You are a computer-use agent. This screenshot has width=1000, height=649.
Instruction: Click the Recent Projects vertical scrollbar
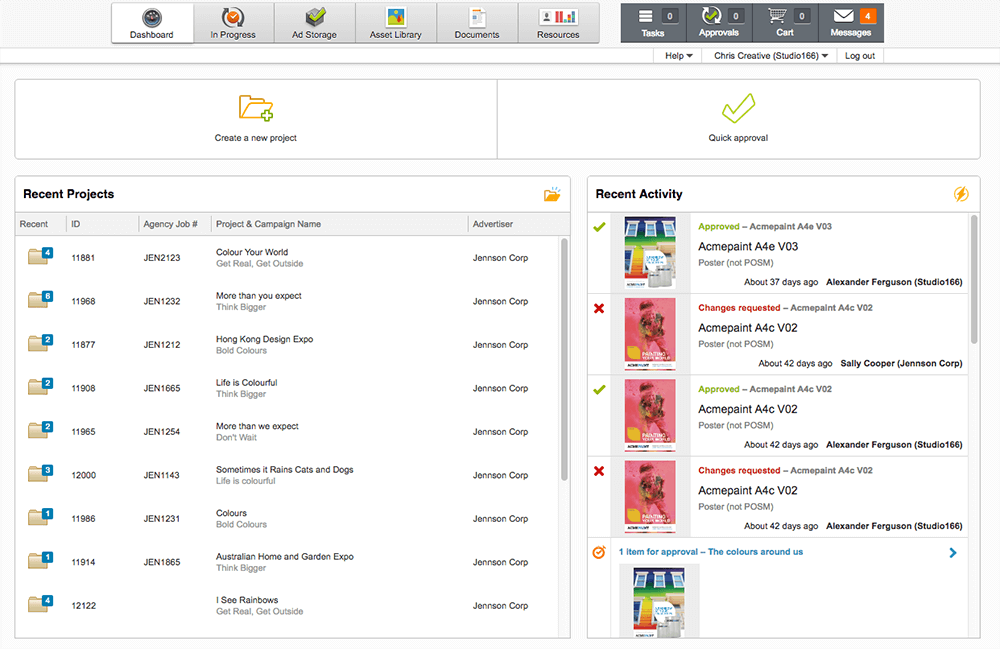tap(564, 360)
